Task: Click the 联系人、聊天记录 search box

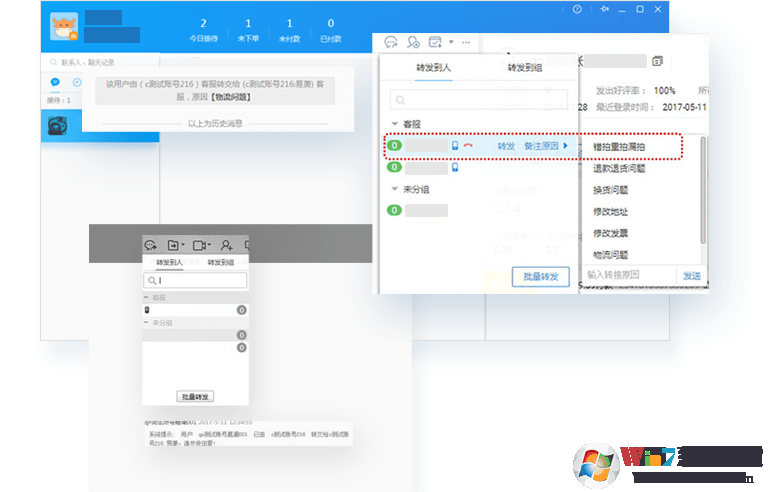Action: pyautogui.click(x=100, y=62)
